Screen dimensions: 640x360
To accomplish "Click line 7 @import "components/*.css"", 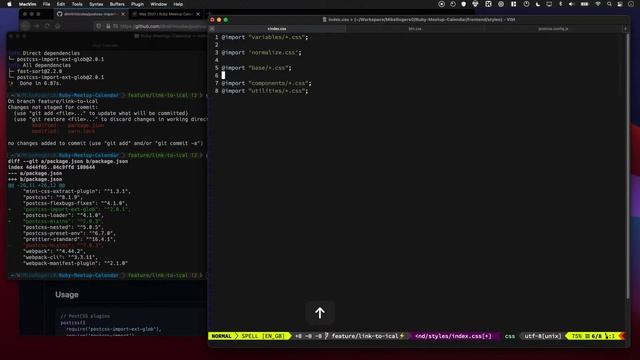I will [x=266, y=83].
